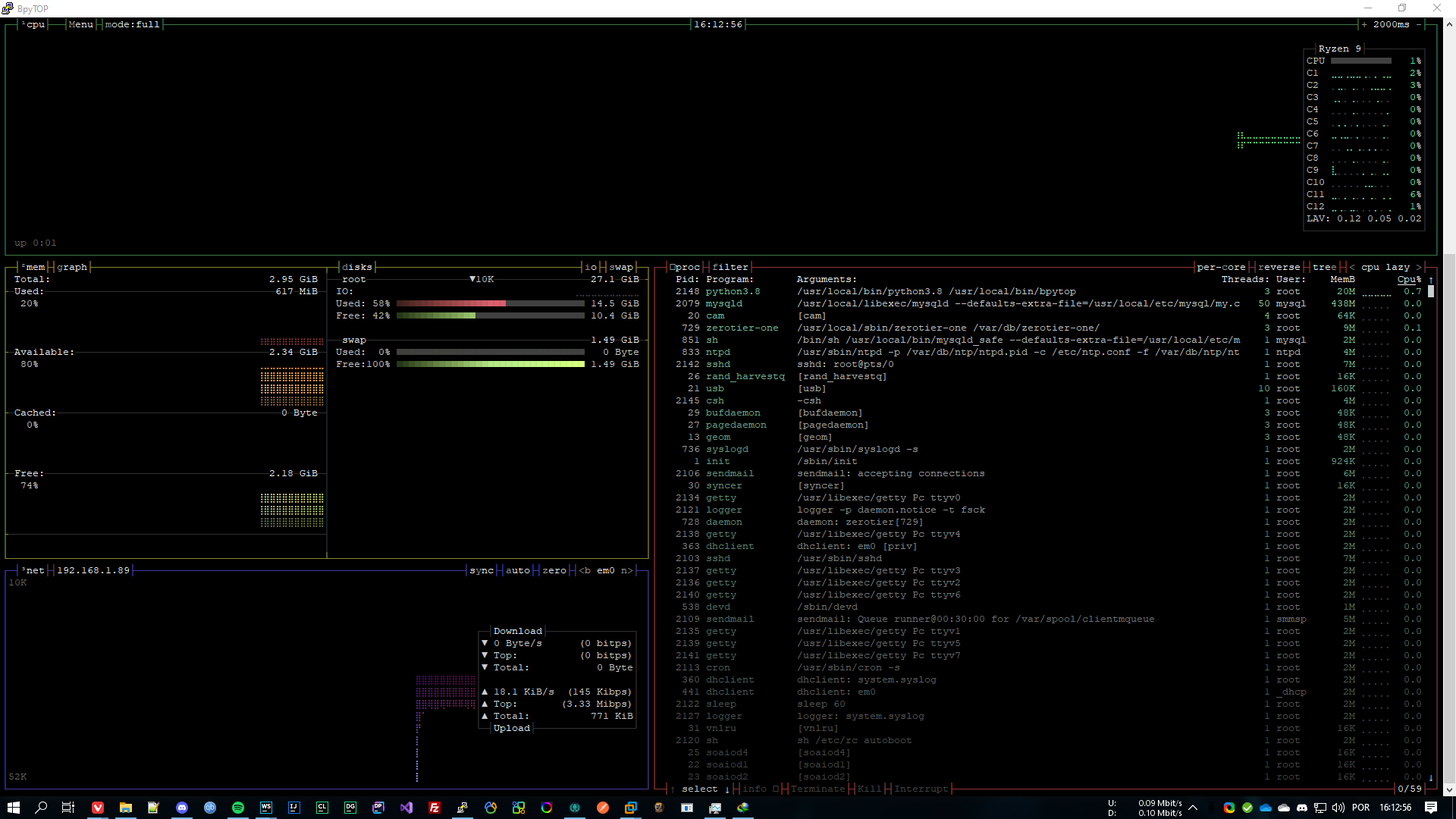Toggle swap display in disks box

point(620,267)
